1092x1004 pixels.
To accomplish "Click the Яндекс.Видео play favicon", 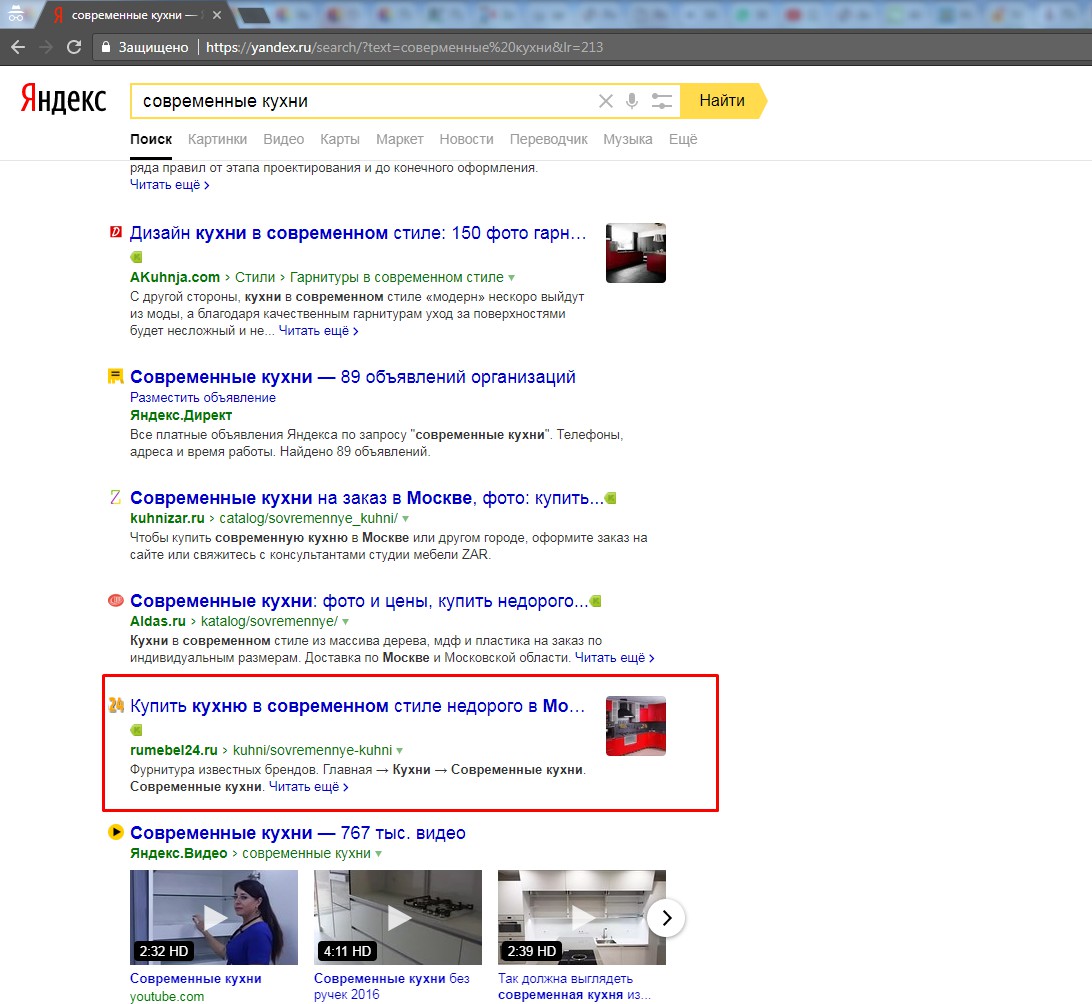I will click(x=116, y=832).
